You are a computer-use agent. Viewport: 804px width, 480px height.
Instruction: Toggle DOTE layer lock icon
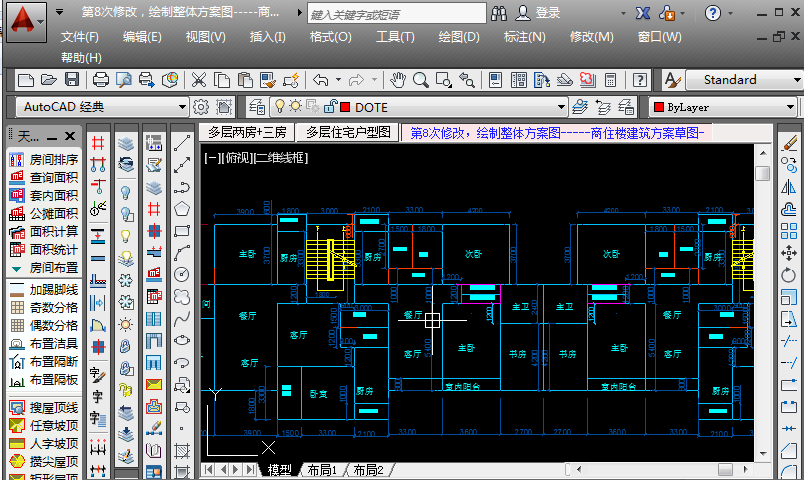pos(328,107)
